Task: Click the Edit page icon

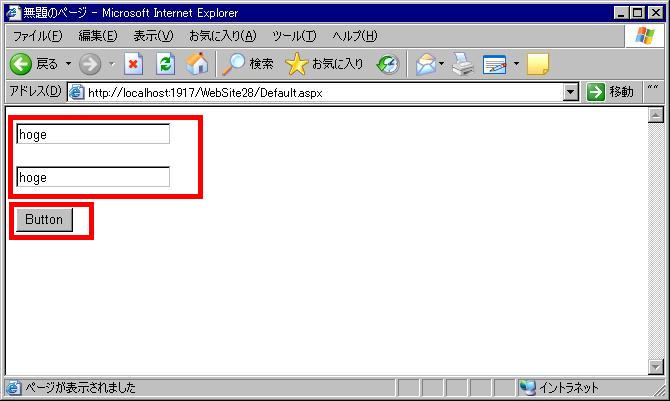Action: pyautogui.click(x=494, y=64)
